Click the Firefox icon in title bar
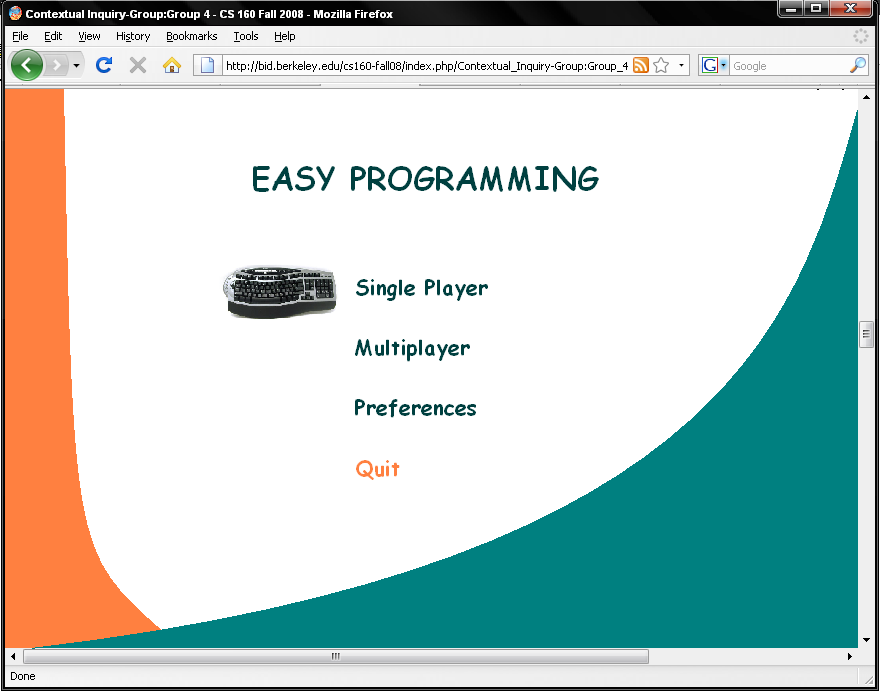The image size is (882, 692). tap(15, 13)
